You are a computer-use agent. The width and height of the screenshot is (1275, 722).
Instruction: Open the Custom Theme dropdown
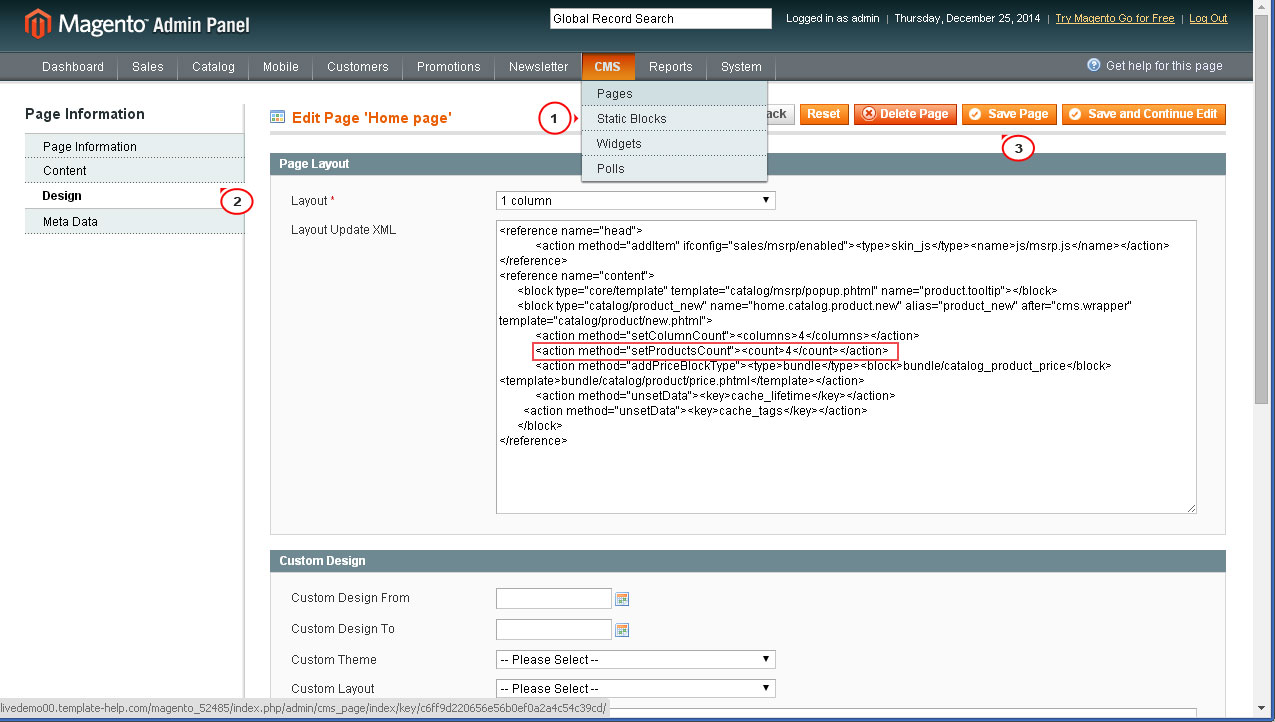click(636, 660)
